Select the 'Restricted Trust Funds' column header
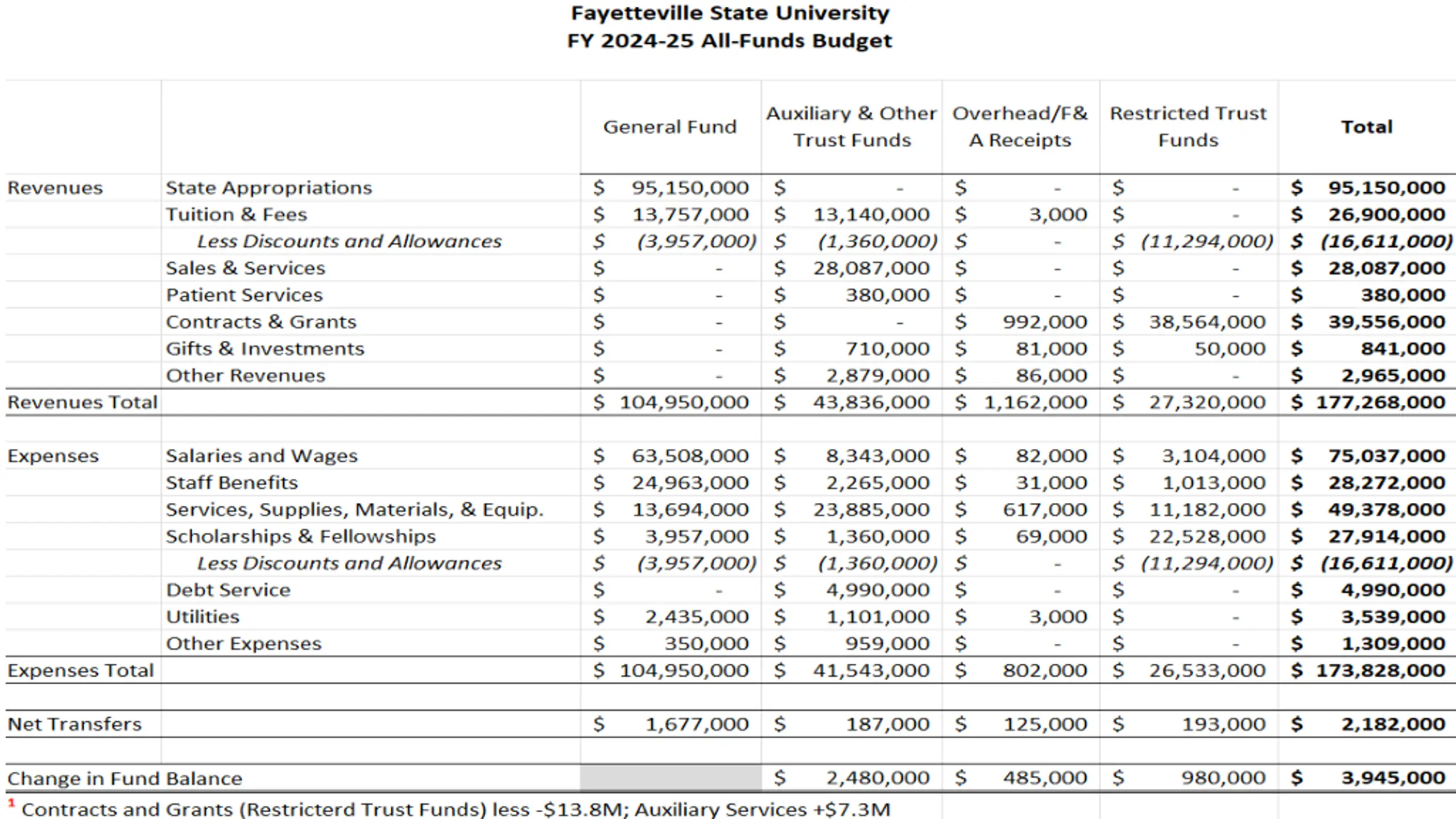Image resolution: width=1456 pixels, height=819 pixels. [x=1189, y=127]
